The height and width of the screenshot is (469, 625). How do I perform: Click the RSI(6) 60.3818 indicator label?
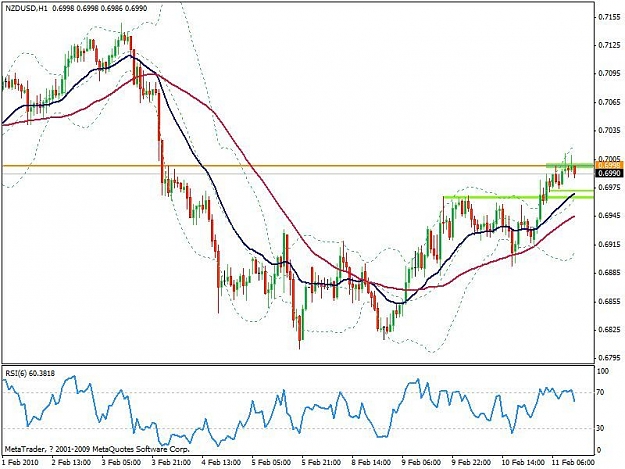[30, 373]
